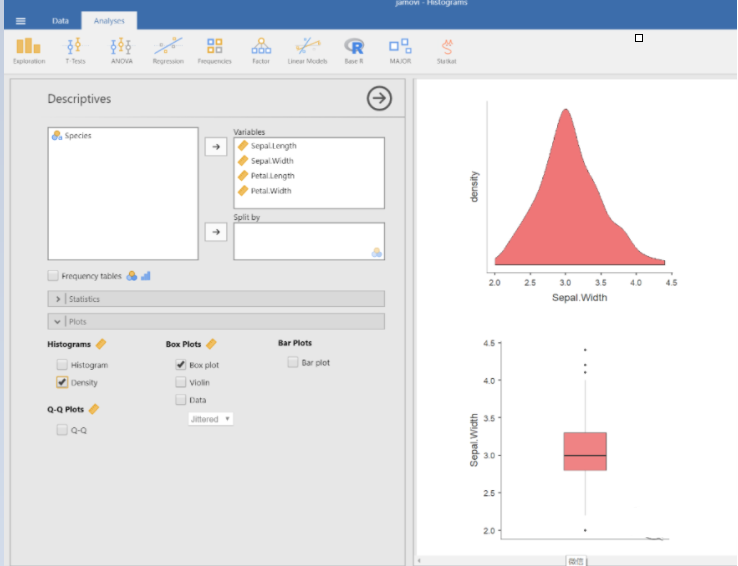The width and height of the screenshot is (738, 566).
Task: Click the Split by drop box
Action: point(308,241)
